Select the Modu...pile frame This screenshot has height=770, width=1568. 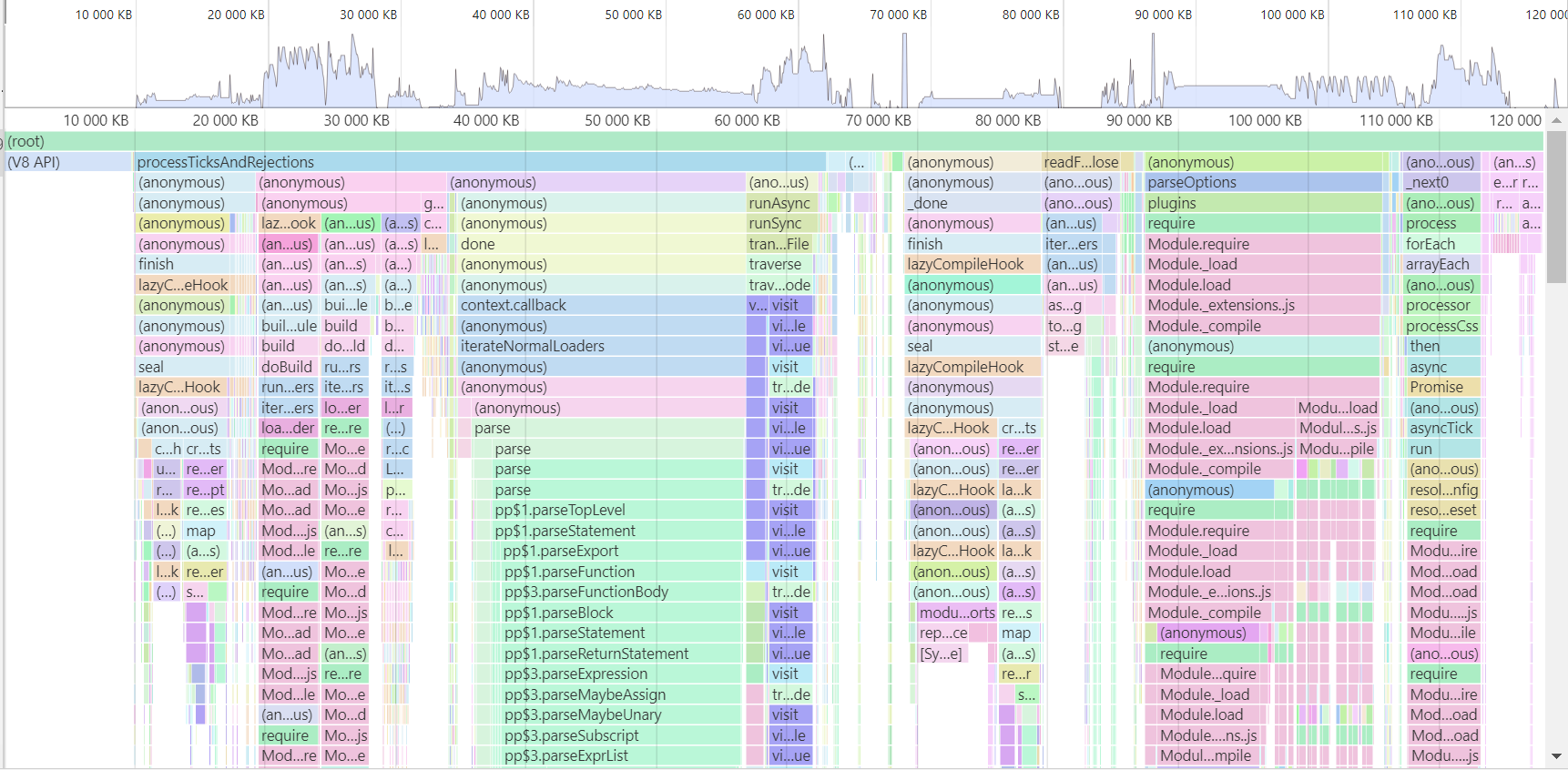[1337, 449]
